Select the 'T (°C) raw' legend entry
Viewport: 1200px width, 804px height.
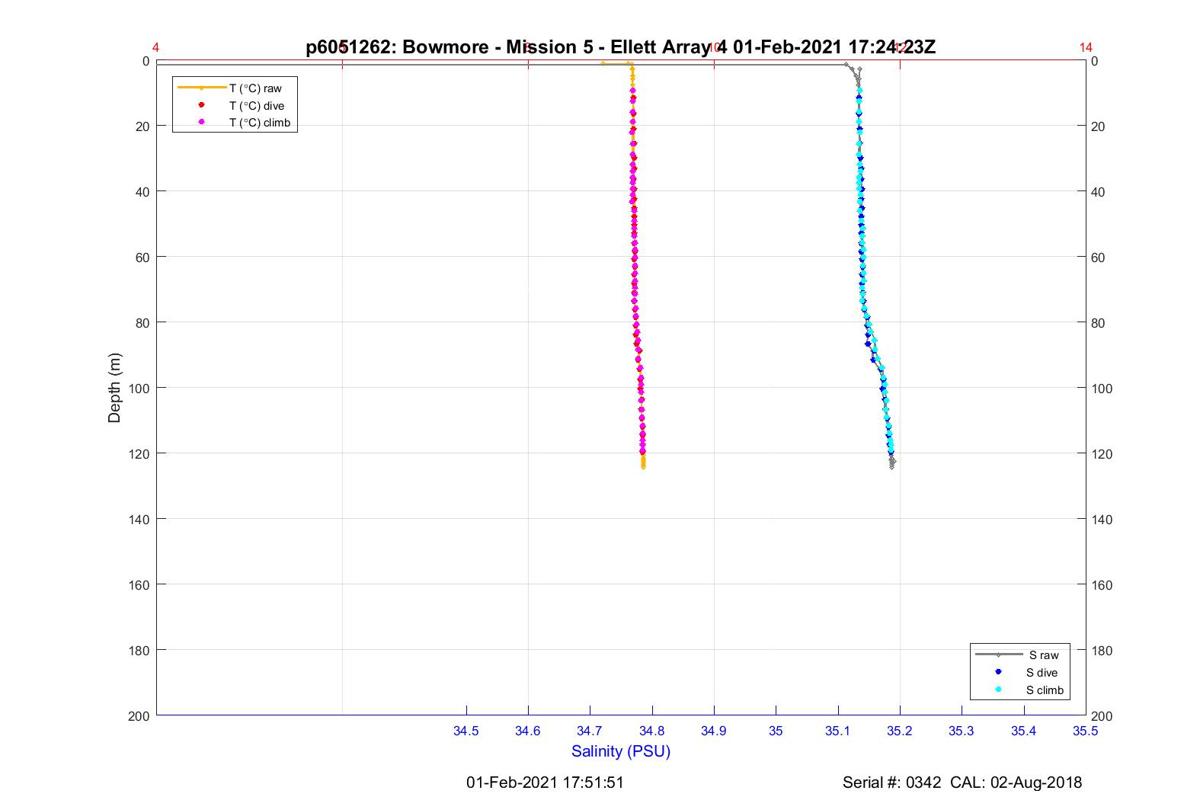pyautogui.click(x=234, y=88)
